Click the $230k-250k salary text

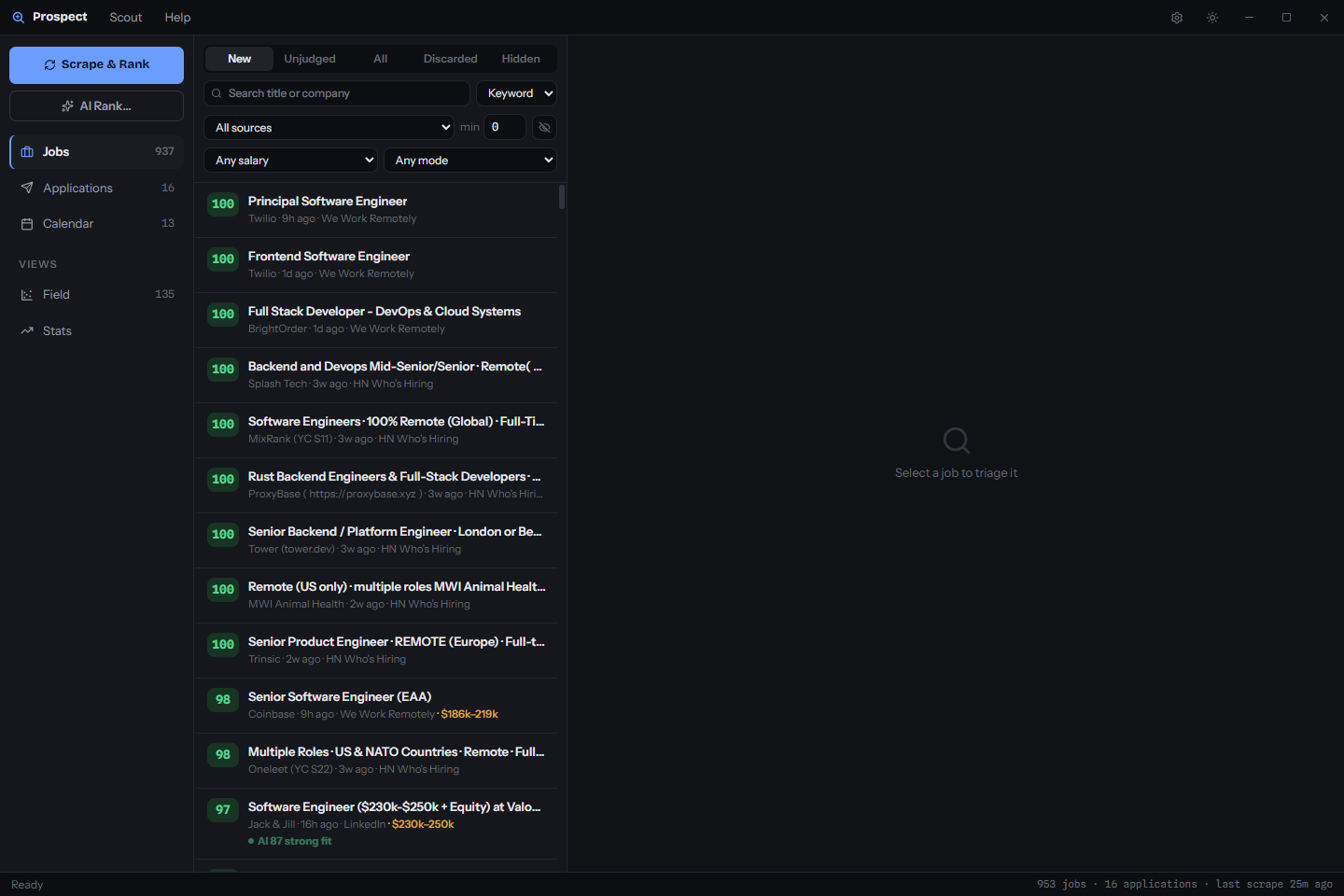point(423,825)
